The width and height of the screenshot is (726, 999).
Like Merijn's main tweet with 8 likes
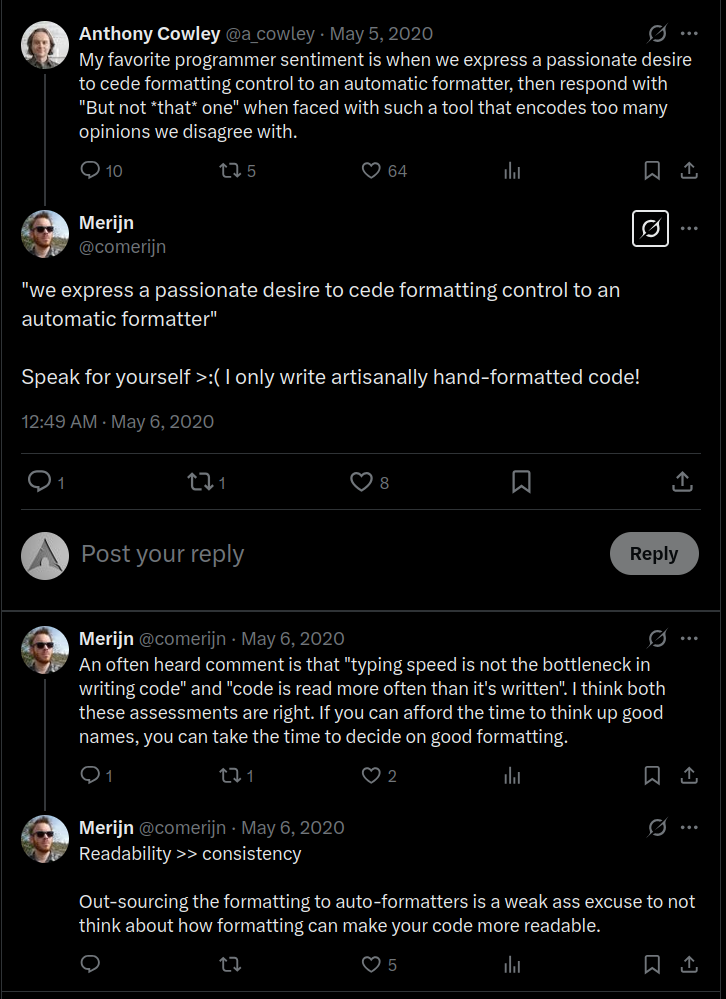(x=361, y=482)
